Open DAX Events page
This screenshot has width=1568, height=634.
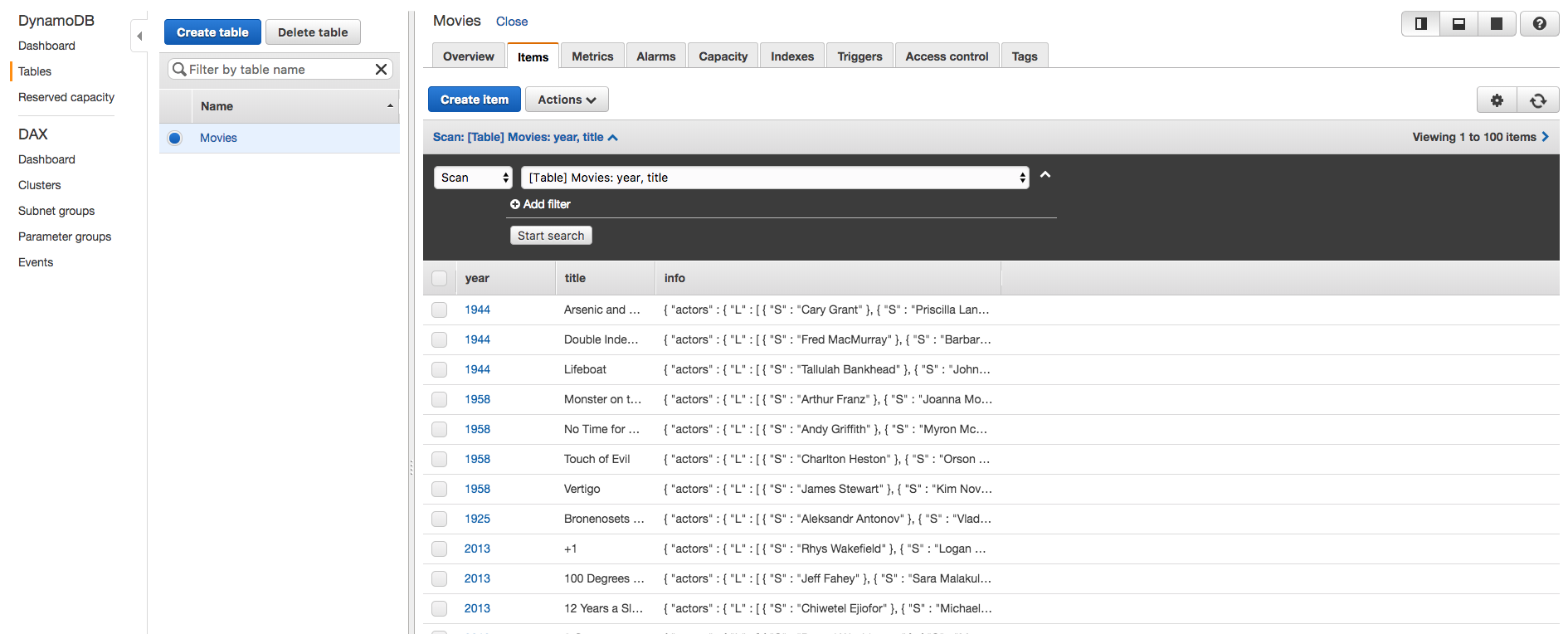click(x=36, y=262)
